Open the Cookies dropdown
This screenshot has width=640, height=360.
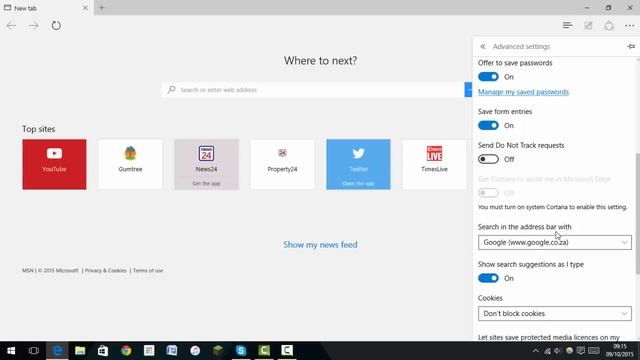click(555, 313)
